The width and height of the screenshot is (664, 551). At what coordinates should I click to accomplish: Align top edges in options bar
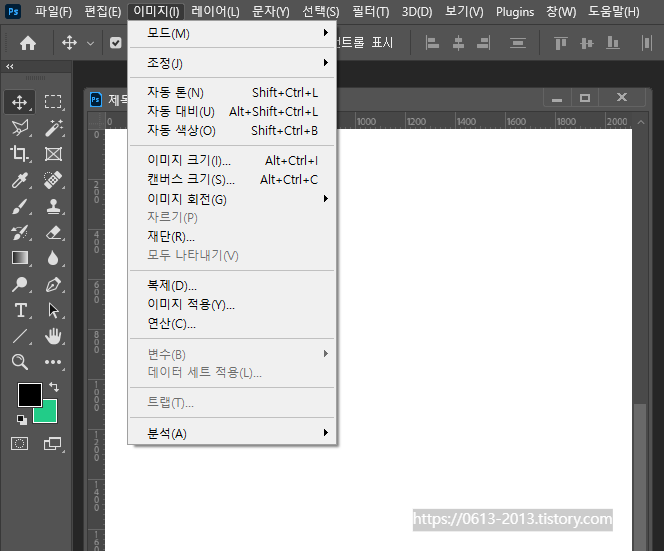(561, 43)
